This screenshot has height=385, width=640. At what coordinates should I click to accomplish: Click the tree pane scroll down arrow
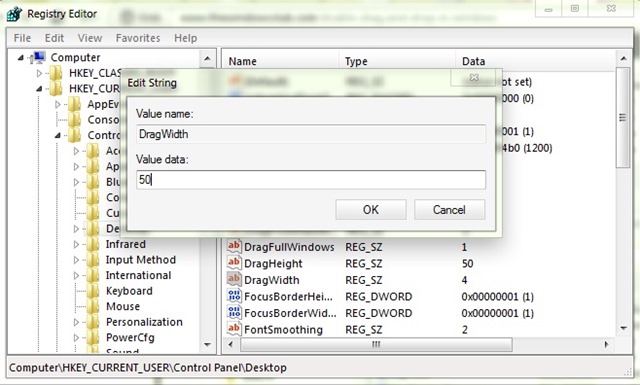207,345
